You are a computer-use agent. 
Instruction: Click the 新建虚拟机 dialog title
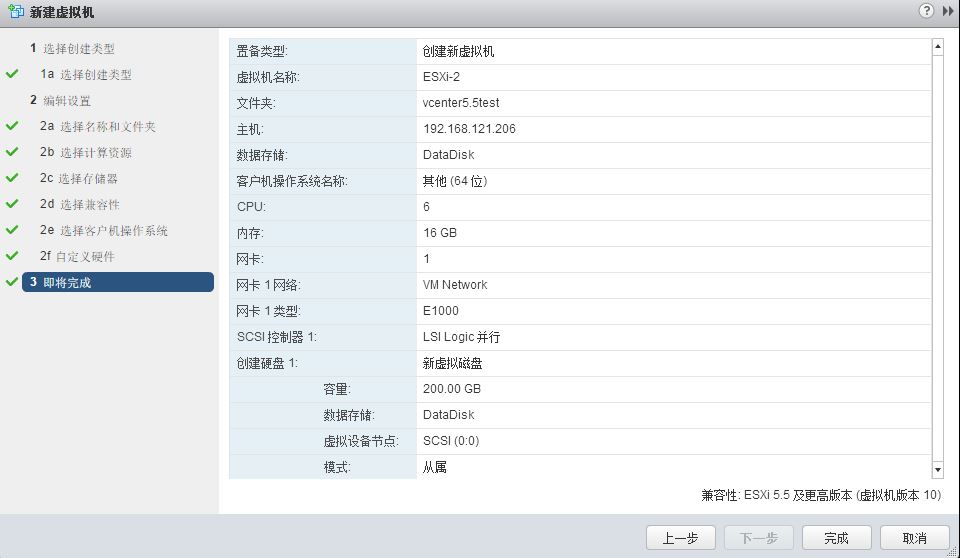click(62, 12)
